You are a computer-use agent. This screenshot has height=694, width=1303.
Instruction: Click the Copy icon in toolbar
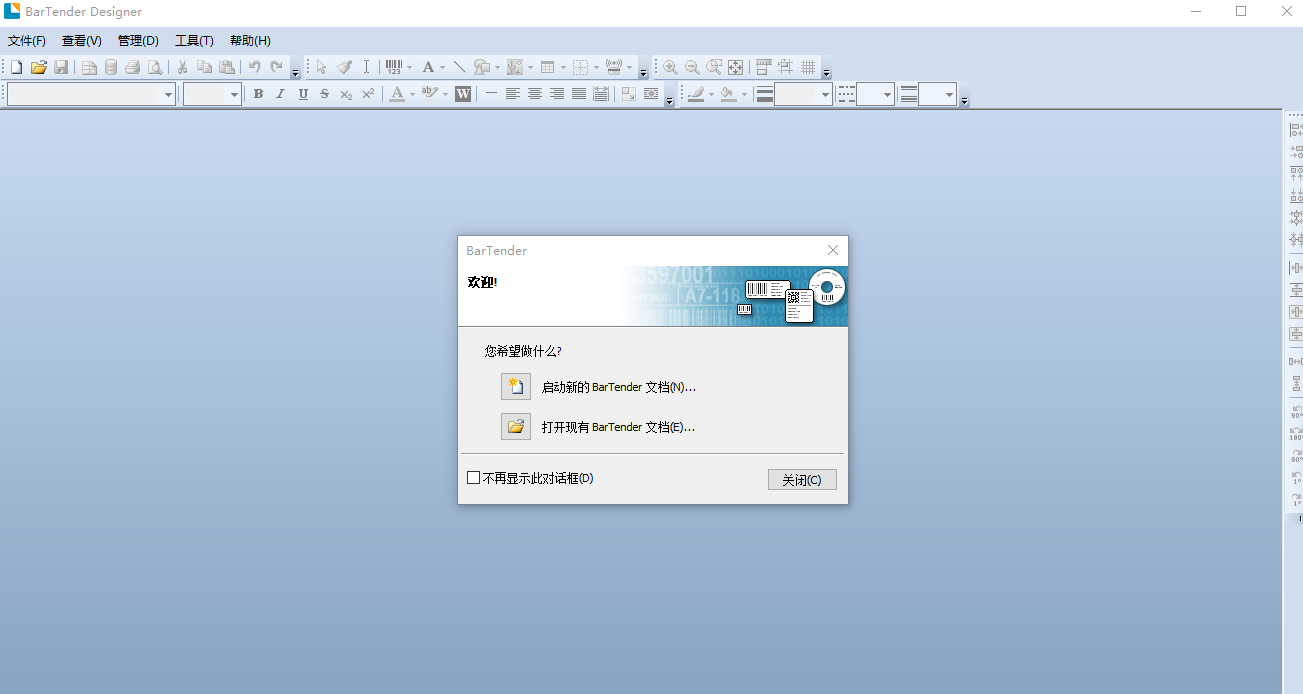(x=205, y=67)
